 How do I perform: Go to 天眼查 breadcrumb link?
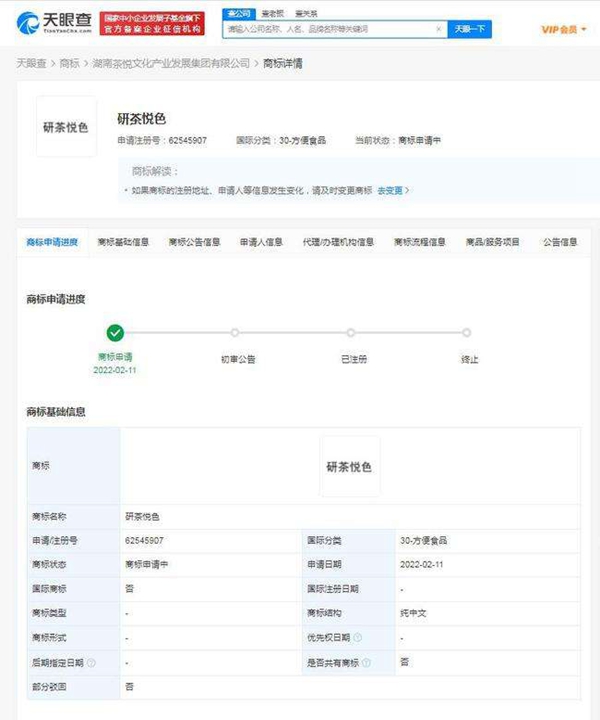31,63
